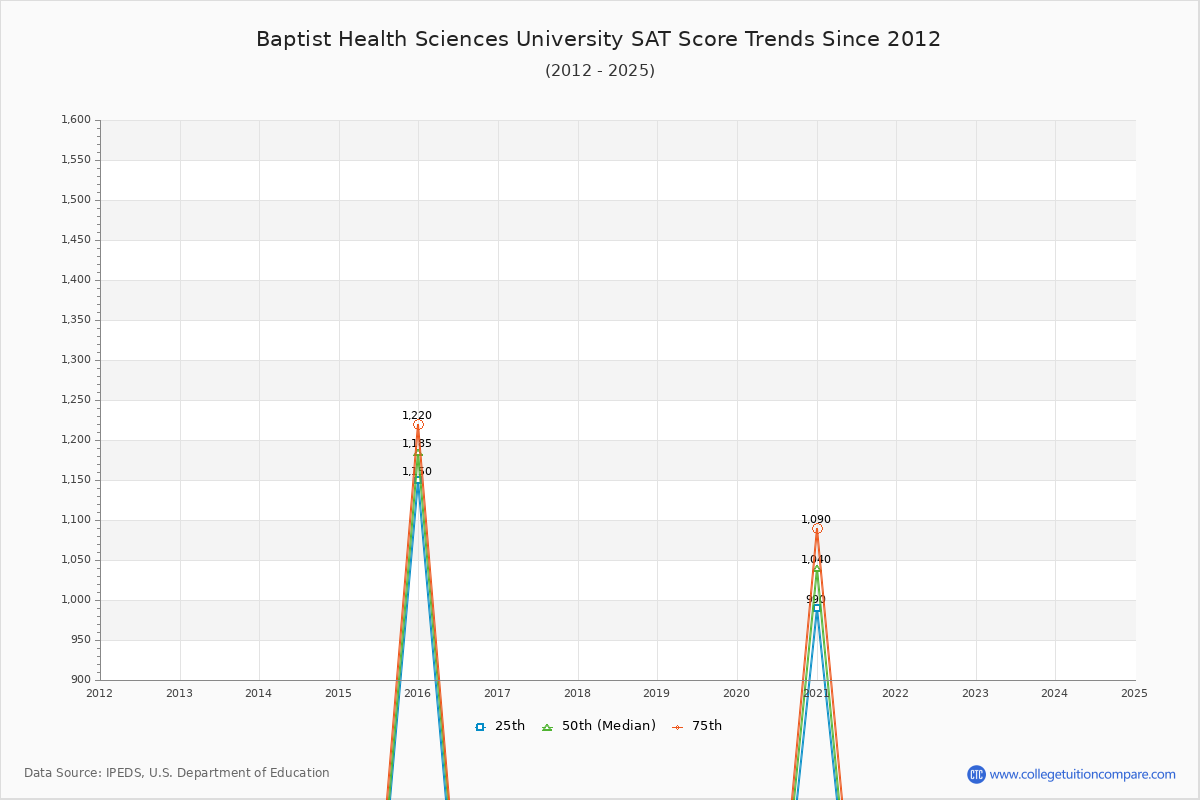Select the 2021 median data point 1,040
1200x800 pixels.
(x=817, y=568)
